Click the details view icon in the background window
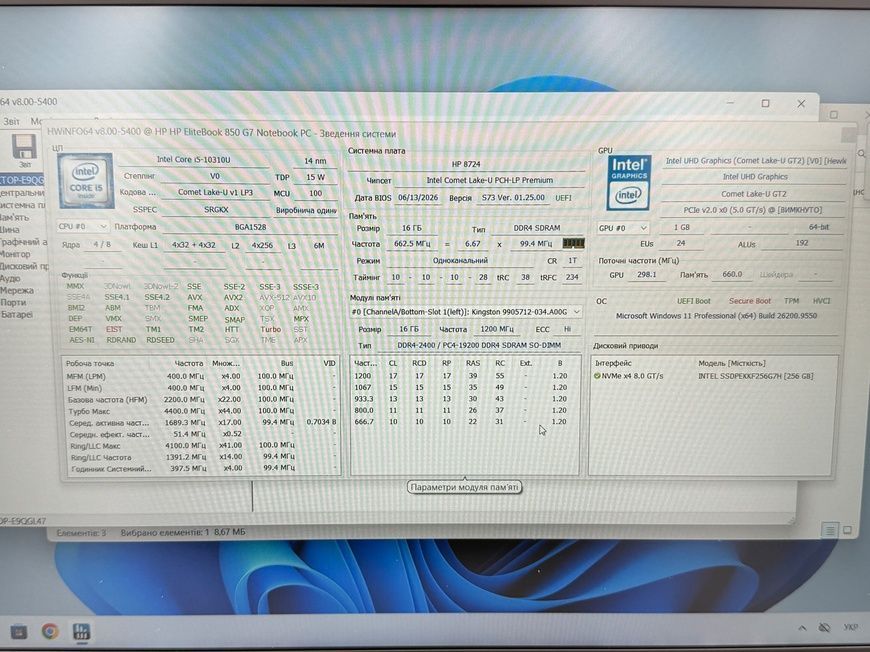Screen dimensions: 870x652 829,530
